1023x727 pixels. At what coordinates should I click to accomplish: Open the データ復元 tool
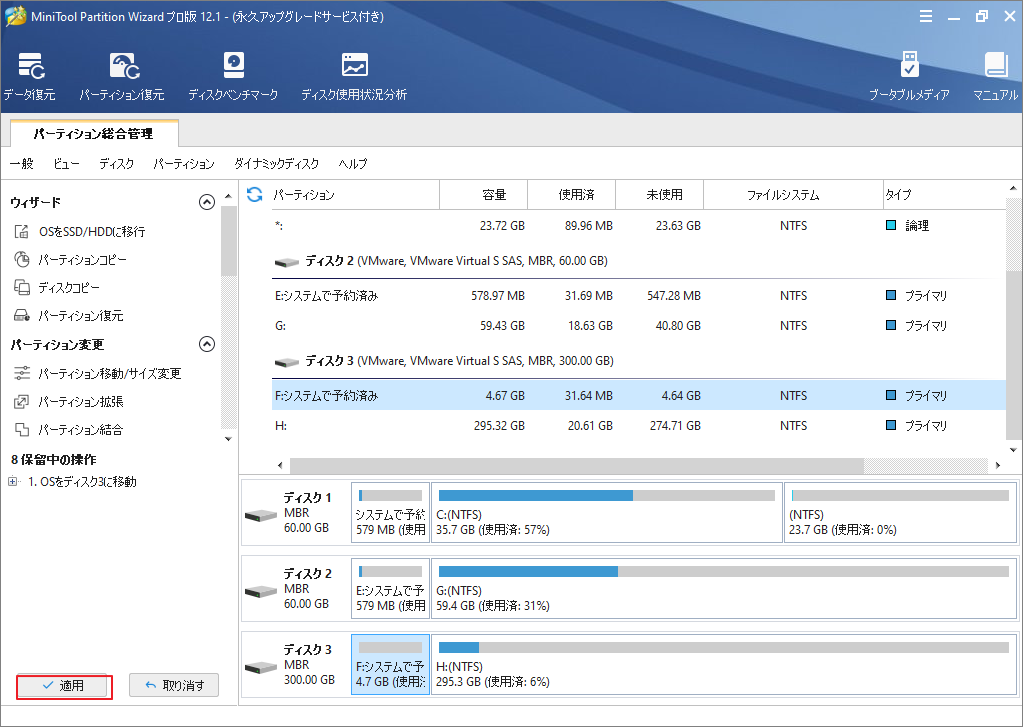[x=30, y=76]
